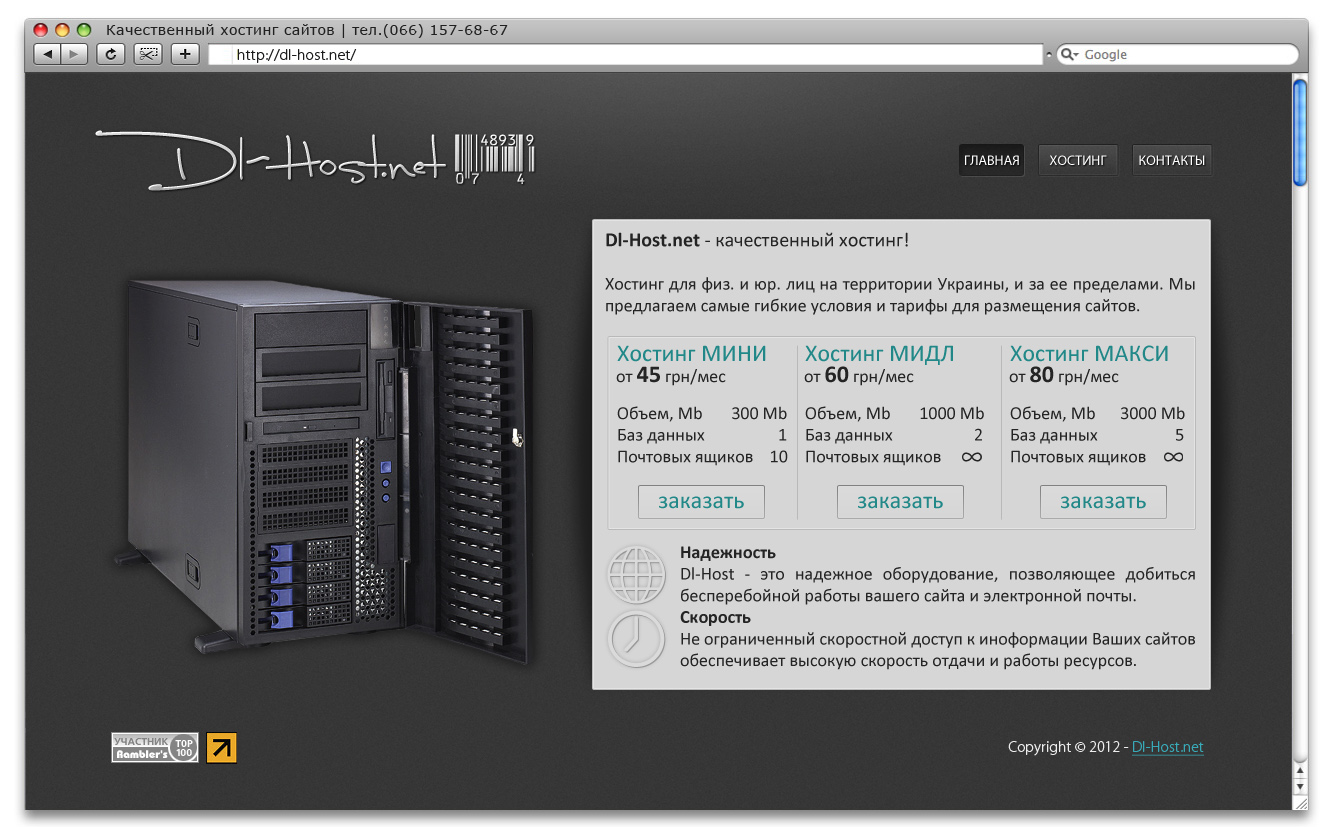Click the clock icon next to Скорость

(637, 639)
